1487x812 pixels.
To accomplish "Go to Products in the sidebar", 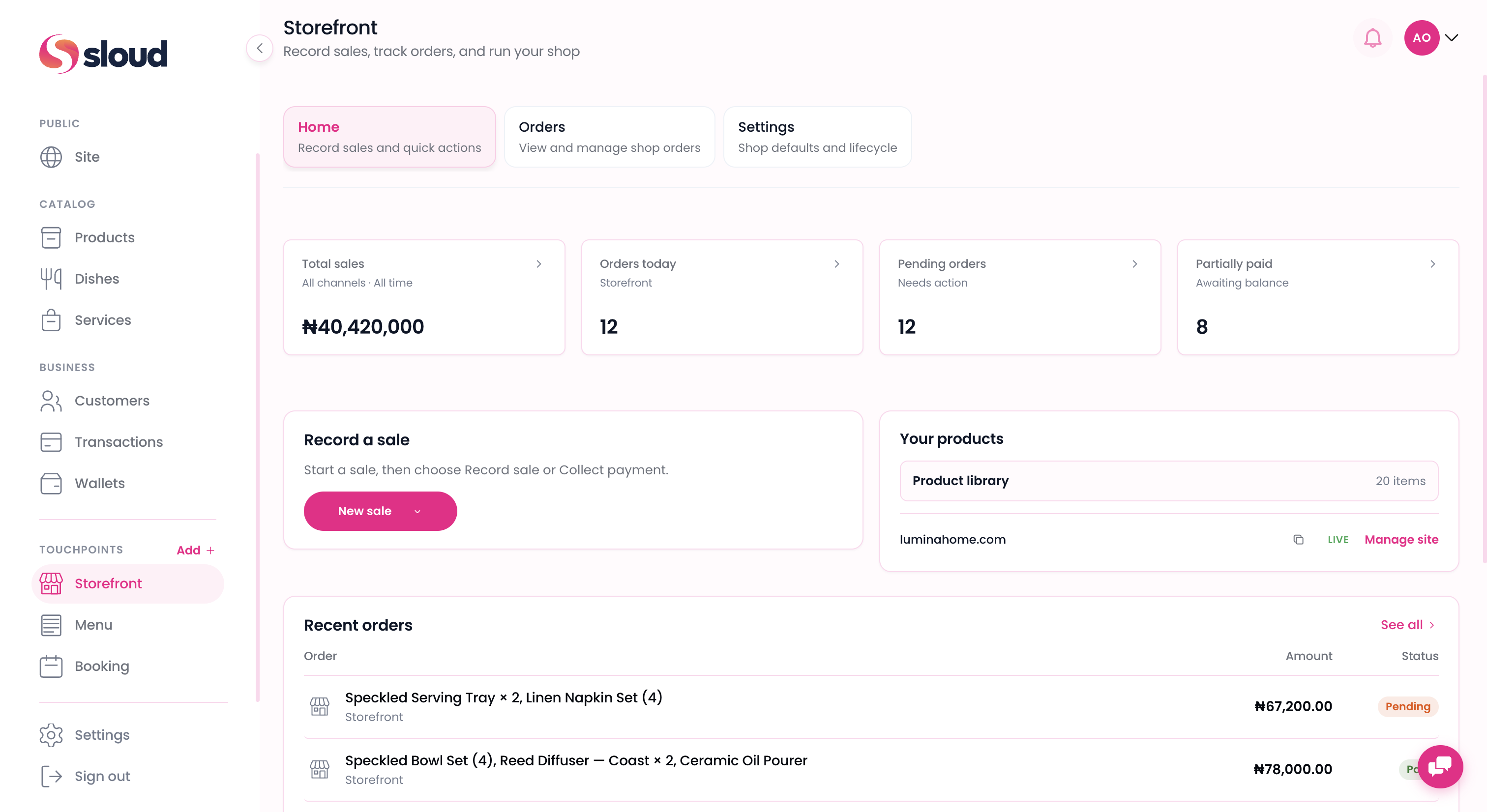I will [104, 238].
